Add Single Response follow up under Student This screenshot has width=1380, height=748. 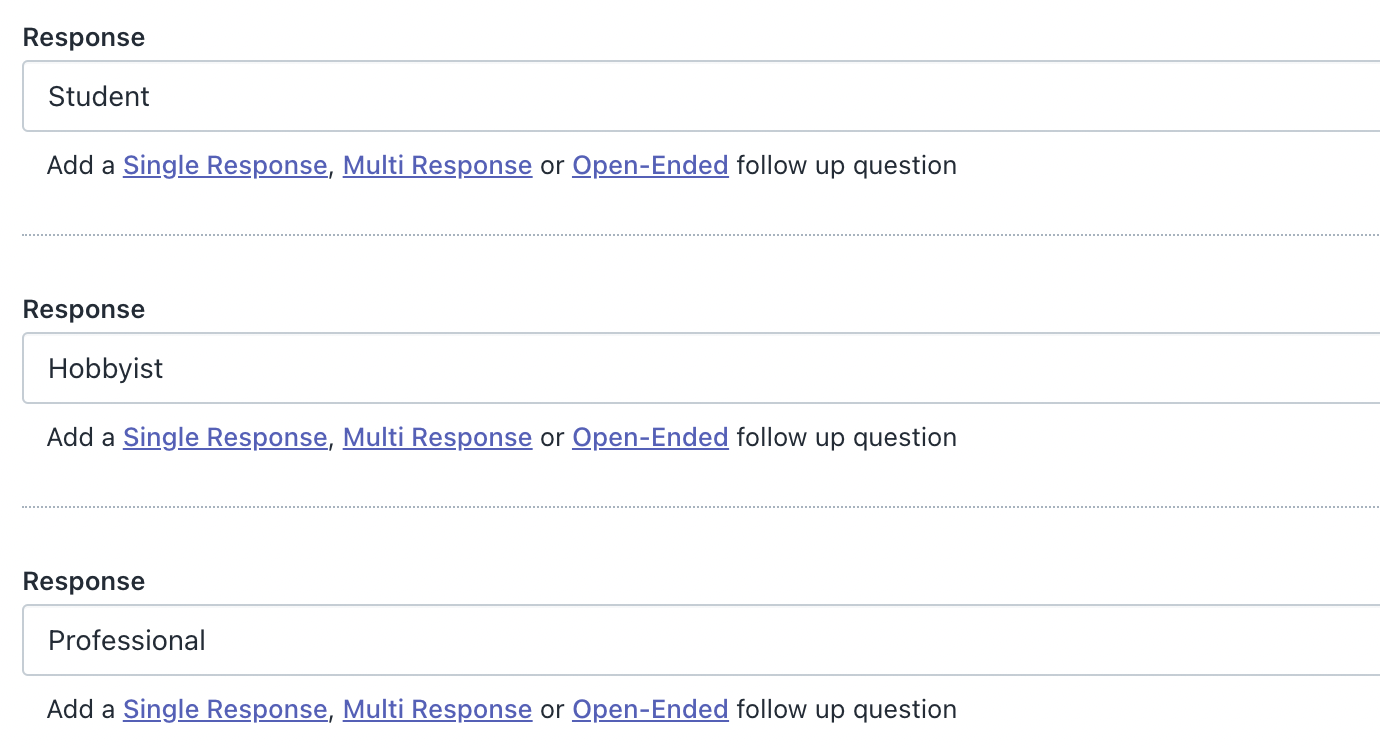click(x=225, y=165)
